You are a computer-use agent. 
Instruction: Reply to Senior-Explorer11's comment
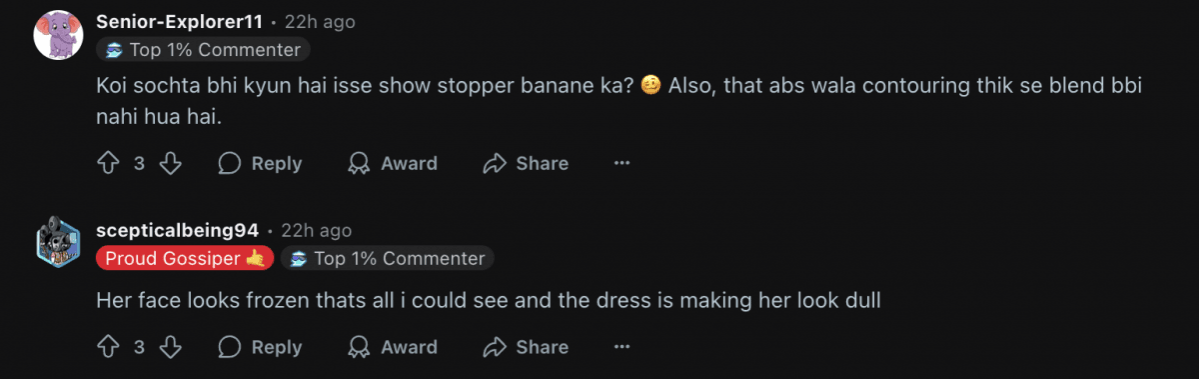coord(260,163)
